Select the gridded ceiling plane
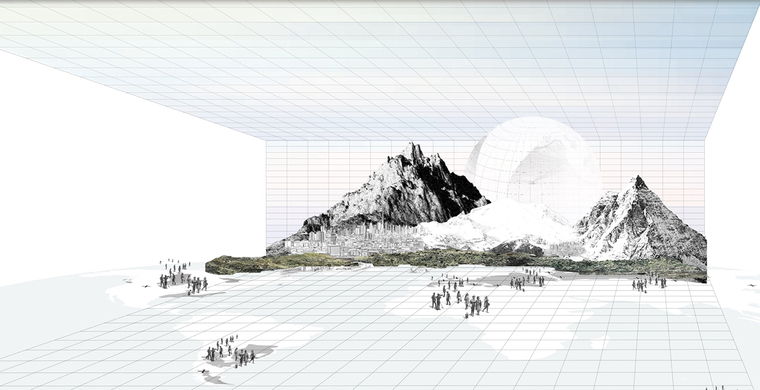Viewport: 760px width, 390px height. [378, 68]
